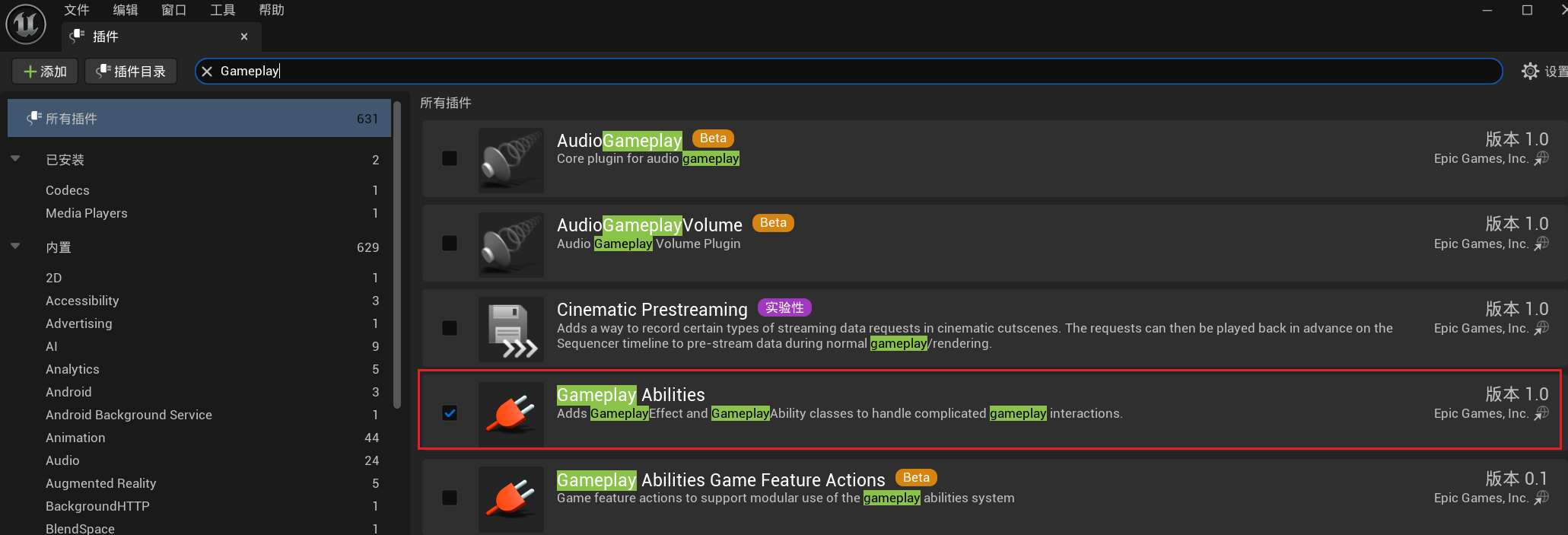The image size is (1568, 535).
Task: Click the 设置 button label
Action: click(x=1556, y=72)
